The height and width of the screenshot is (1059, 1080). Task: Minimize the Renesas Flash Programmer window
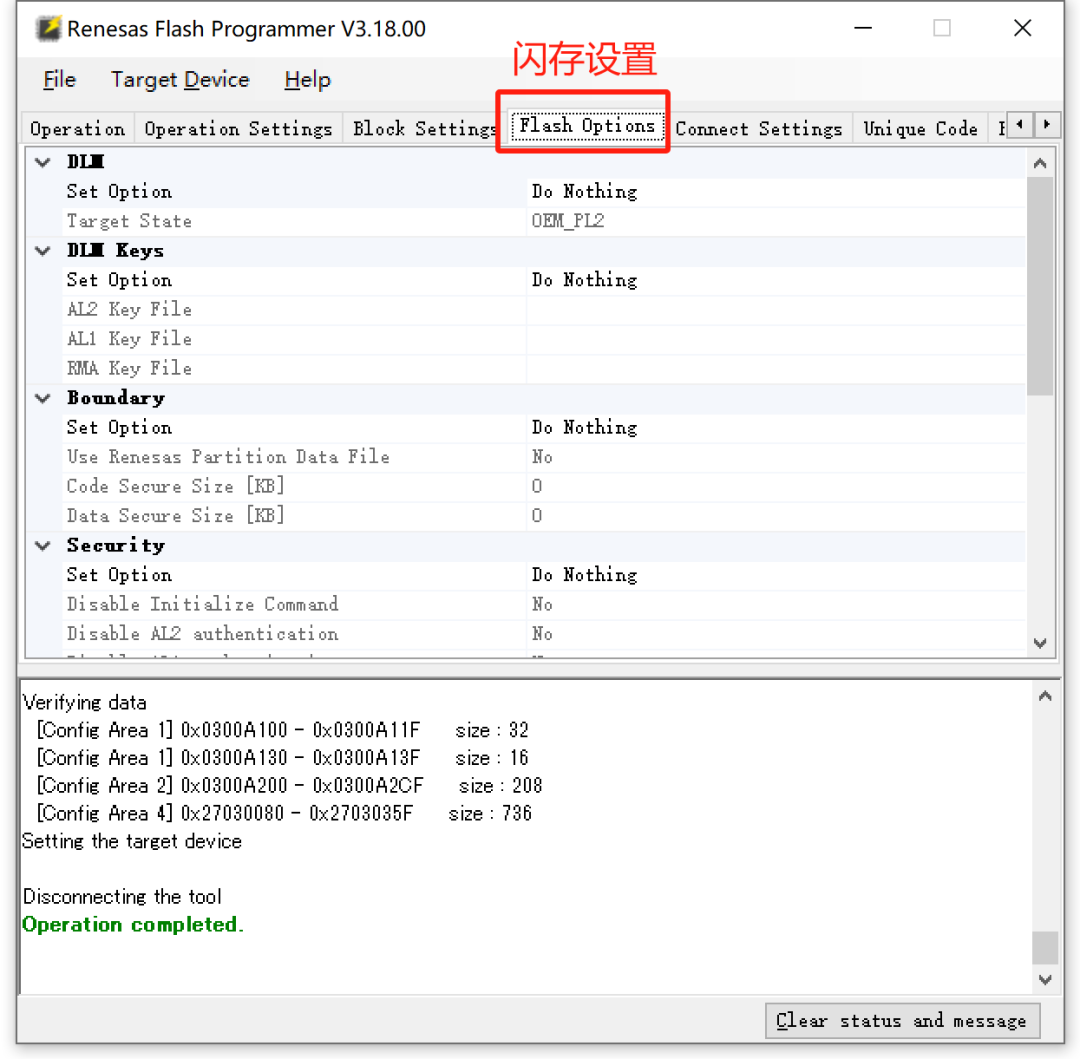click(x=863, y=28)
